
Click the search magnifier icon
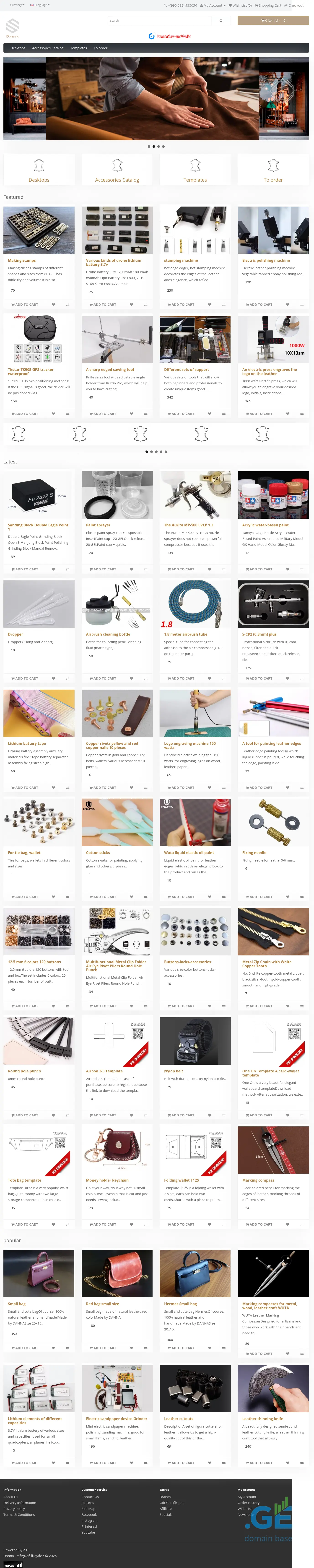click(x=221, y=21)
